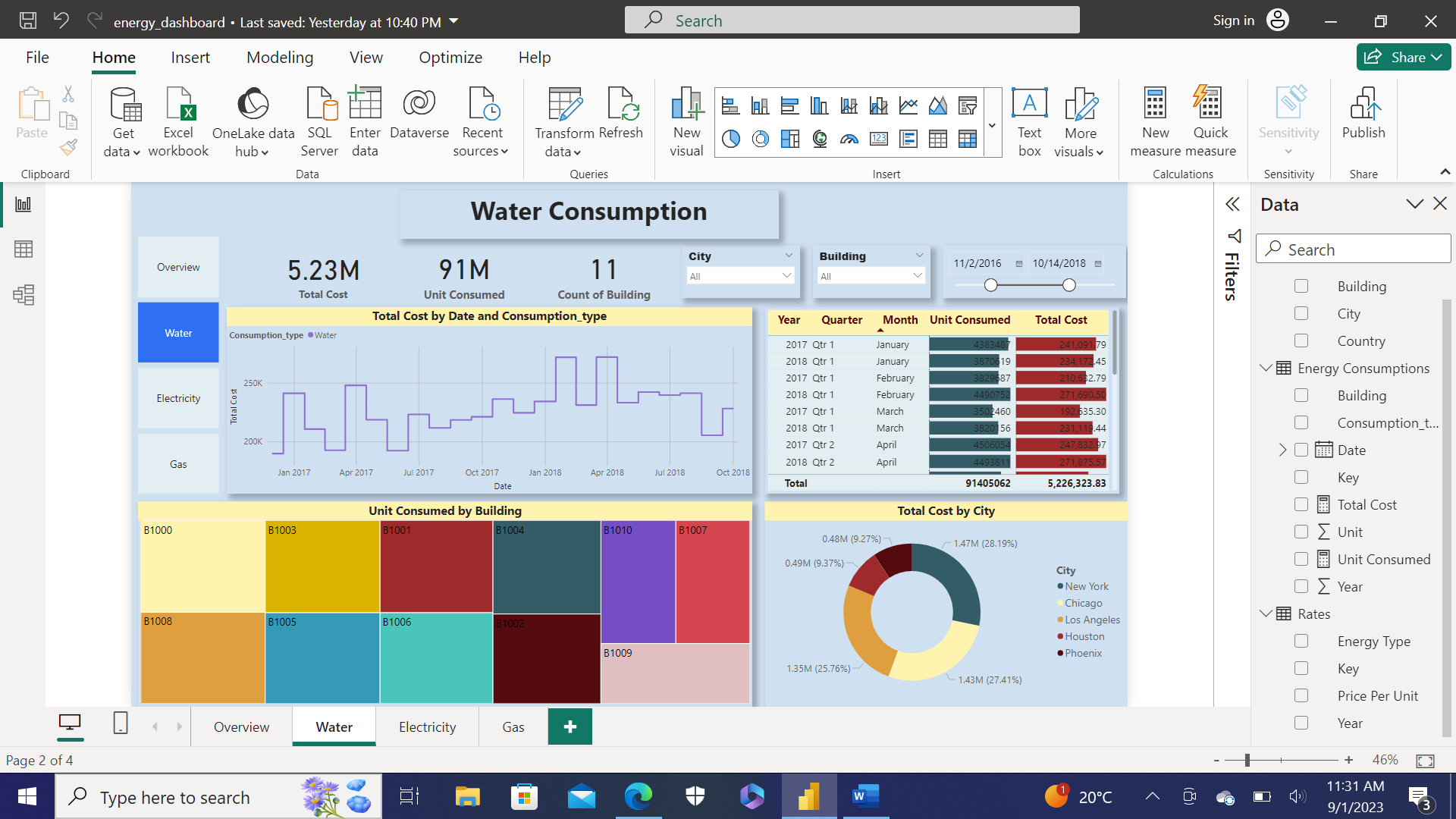Add a new report page
This screenshot has height=819, width=1456.
(570, 726)
